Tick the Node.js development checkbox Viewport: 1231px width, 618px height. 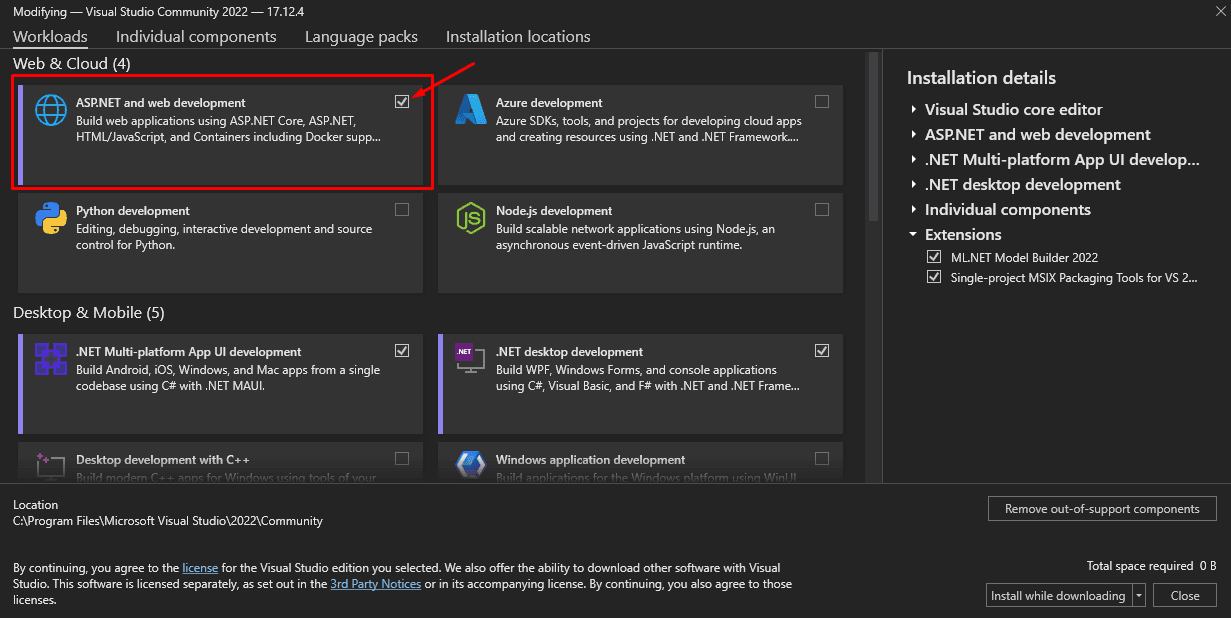pyautogui.click(x=822, y=209)
